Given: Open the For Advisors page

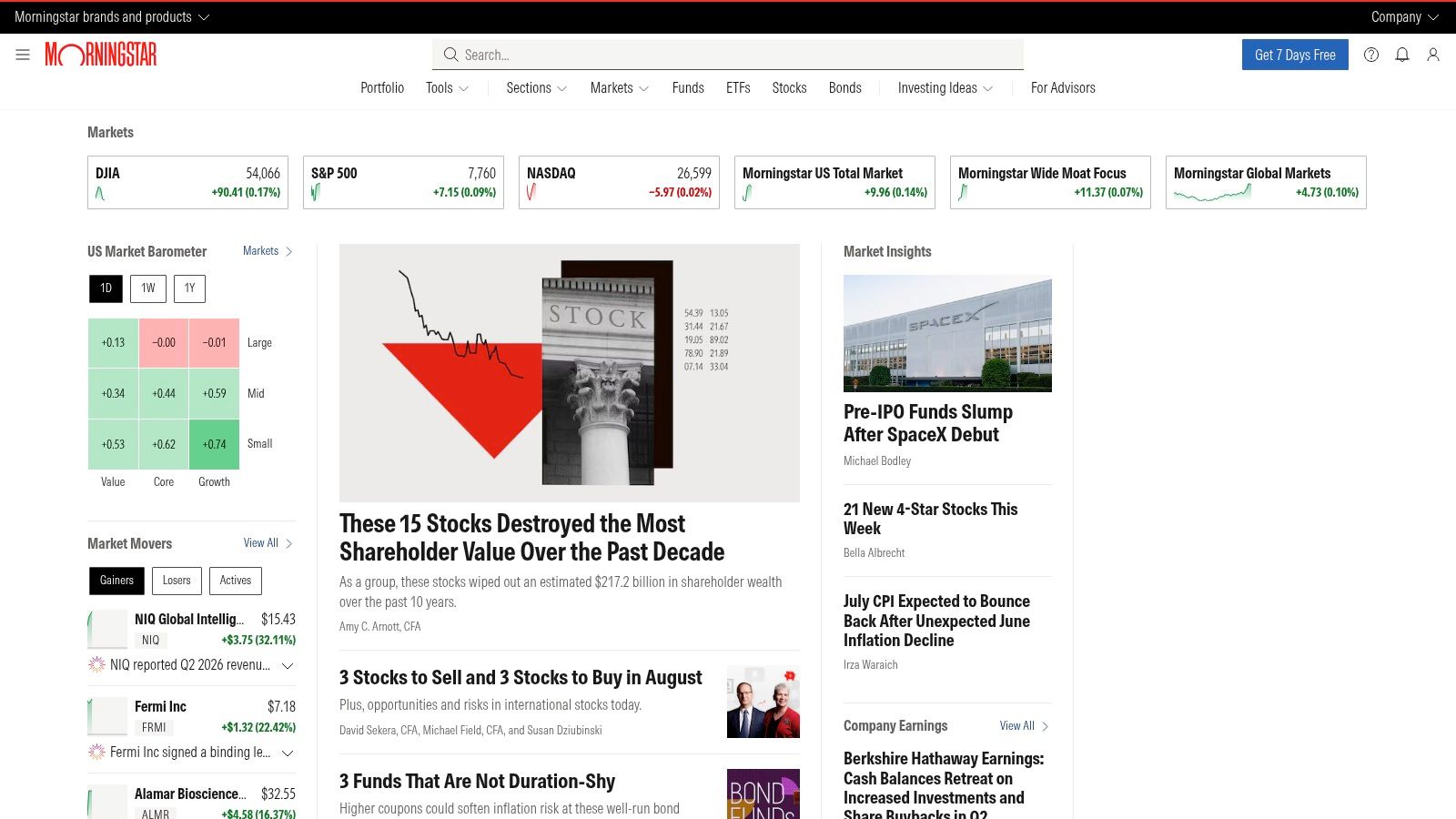Looking at the screenshot, I should click(x=1063, y=88).
